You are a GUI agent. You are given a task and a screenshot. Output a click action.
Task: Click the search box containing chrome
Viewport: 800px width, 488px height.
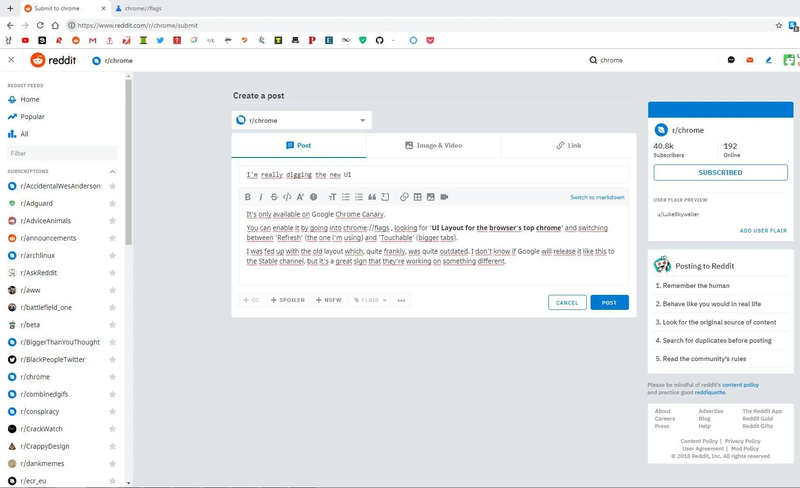(x=653, y=60)
